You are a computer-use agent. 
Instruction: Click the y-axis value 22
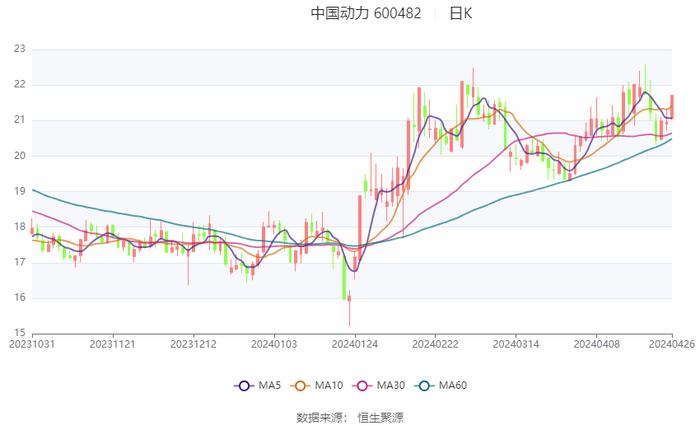tap(20, 84)
